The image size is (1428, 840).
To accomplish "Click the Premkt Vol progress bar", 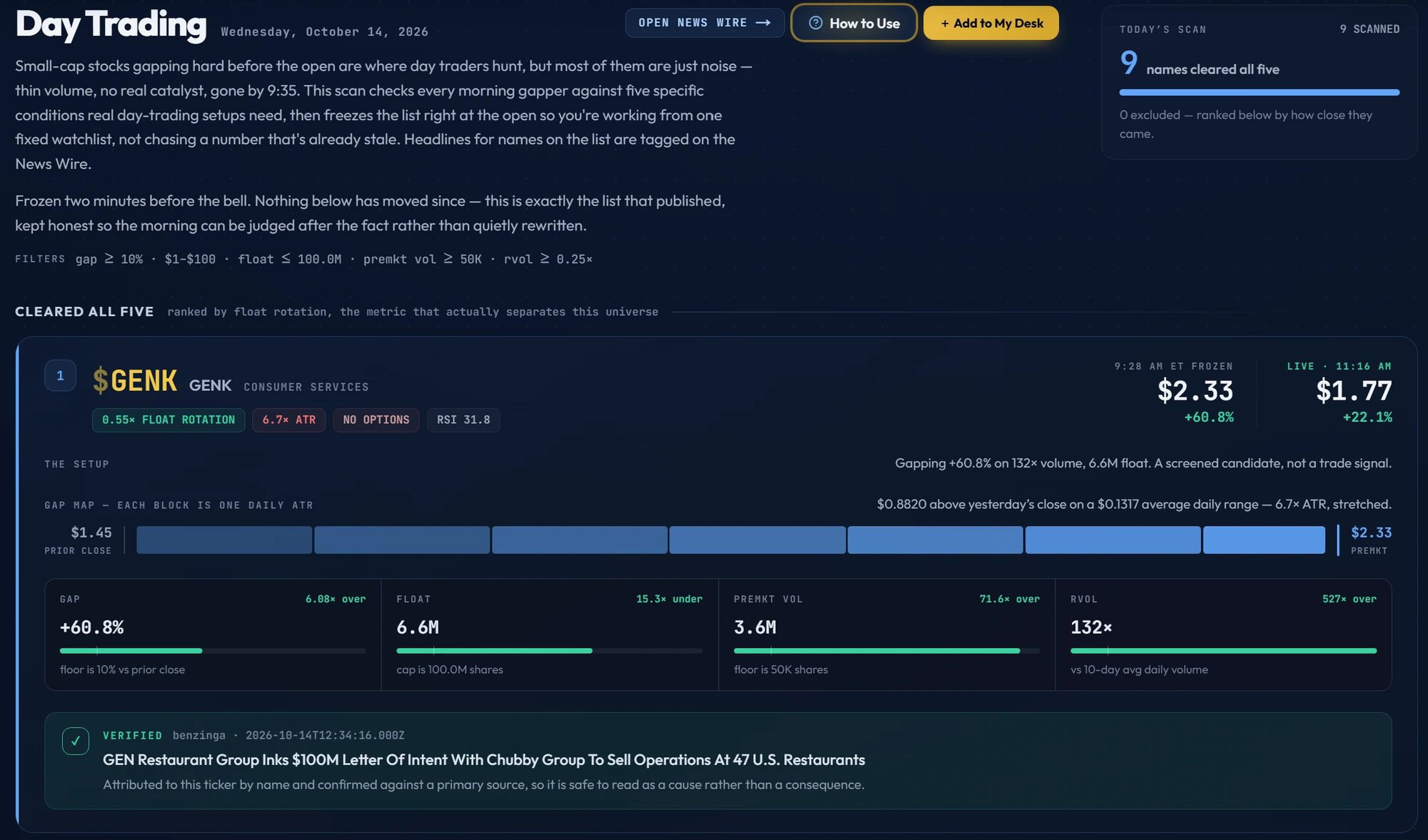I will coord(887,651).
